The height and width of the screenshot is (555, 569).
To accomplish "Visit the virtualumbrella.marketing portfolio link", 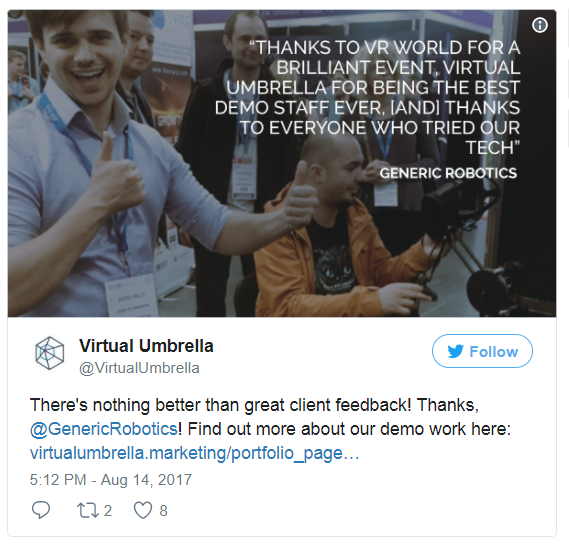I will point(195,453).
